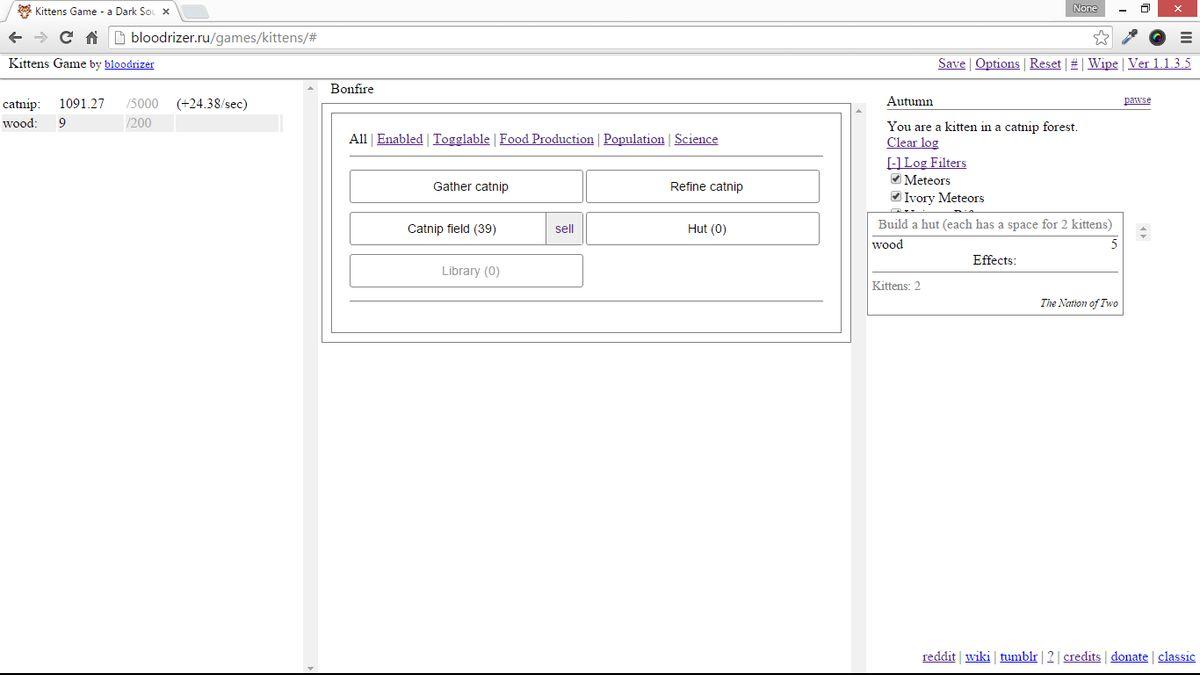Go forward with the browser forward arrow
The image size is (1200, 675).
pyautogui.click(x=40, y=38)
